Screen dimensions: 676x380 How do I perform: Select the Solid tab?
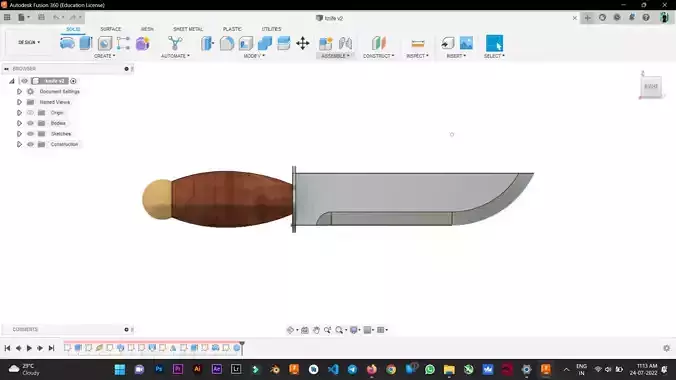(73, 29)
